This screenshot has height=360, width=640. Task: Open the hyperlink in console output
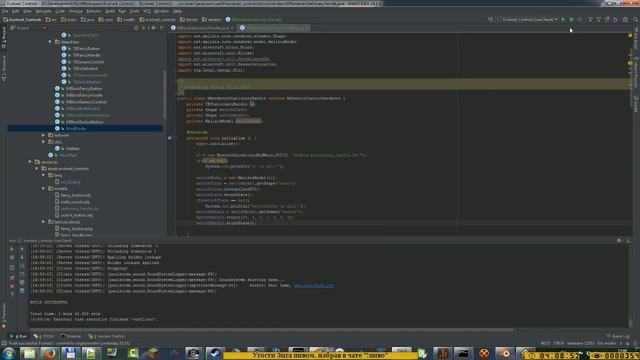pos(314,286)
